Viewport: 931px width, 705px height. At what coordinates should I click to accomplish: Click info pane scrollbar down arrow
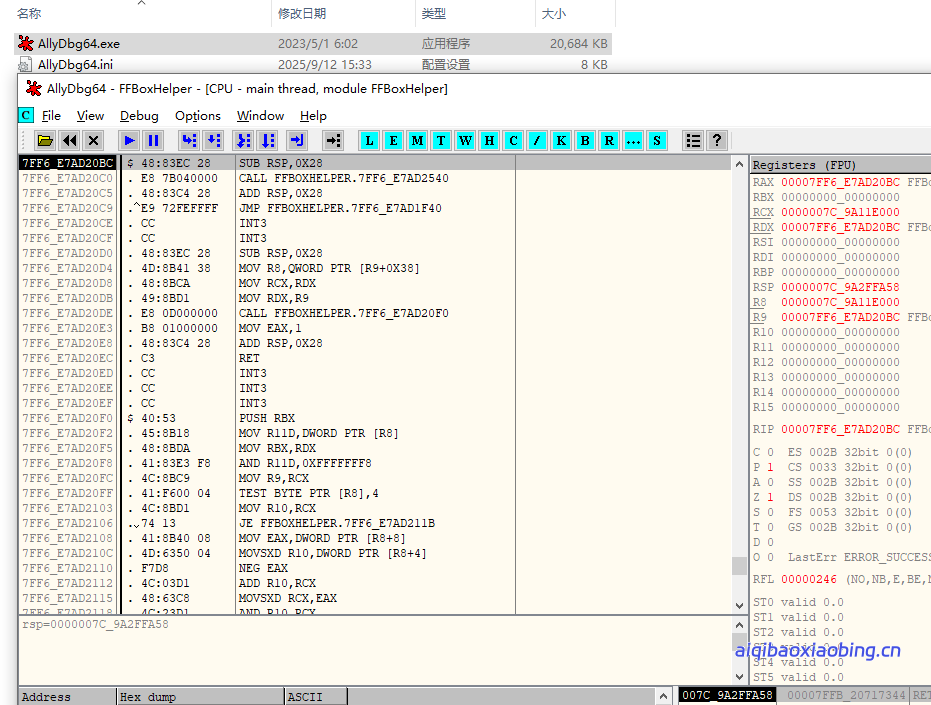pos(739,676)
